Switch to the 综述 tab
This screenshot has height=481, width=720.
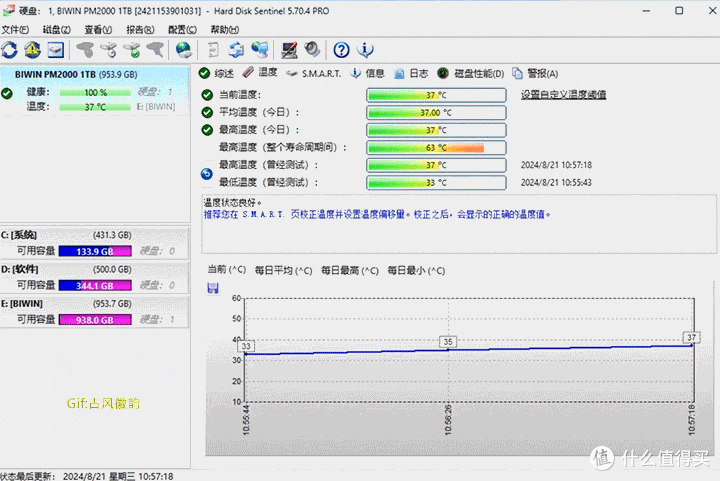click(216, 73)
